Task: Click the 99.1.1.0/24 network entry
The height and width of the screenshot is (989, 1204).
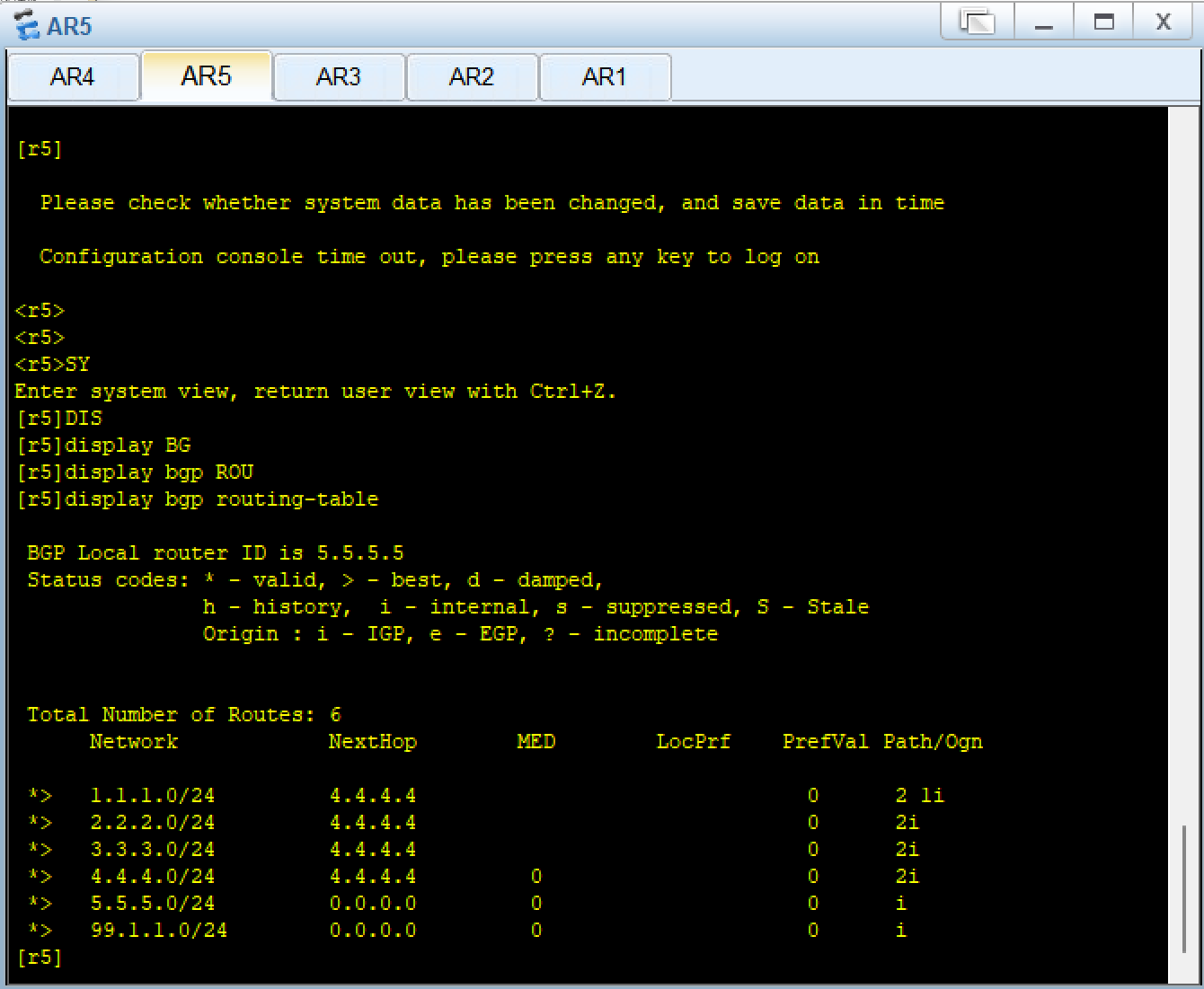Action: point(158,931)
